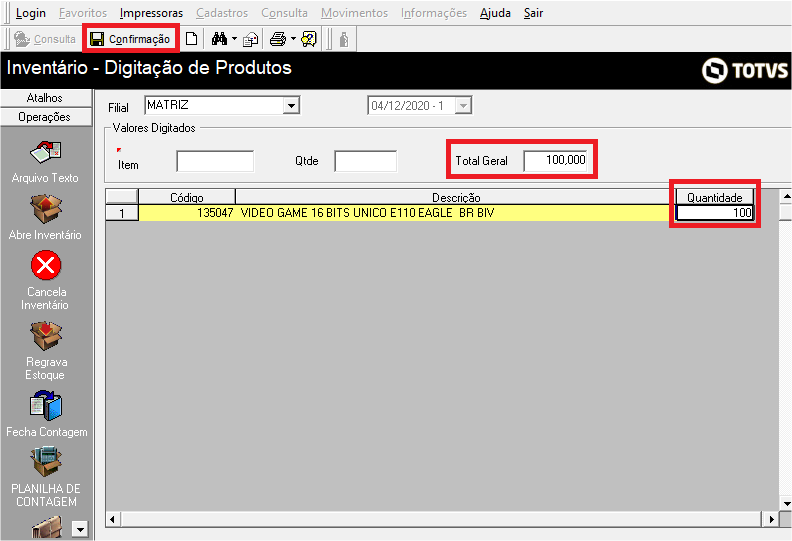Click the Confirmação save button

[x=130, y=39]
